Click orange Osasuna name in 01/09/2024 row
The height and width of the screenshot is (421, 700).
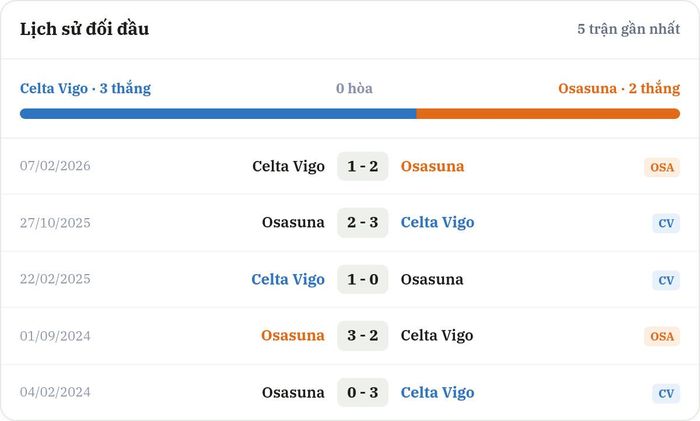(x=292, y=335)
